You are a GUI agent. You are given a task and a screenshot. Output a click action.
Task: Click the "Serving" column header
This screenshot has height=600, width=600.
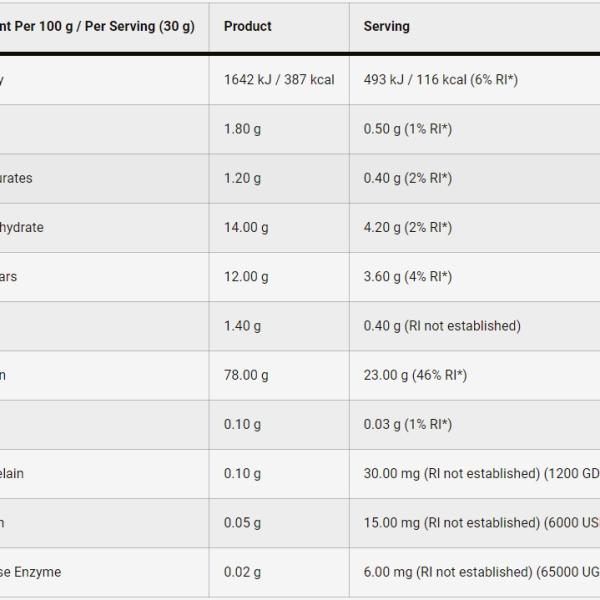(x=386, y=26)
